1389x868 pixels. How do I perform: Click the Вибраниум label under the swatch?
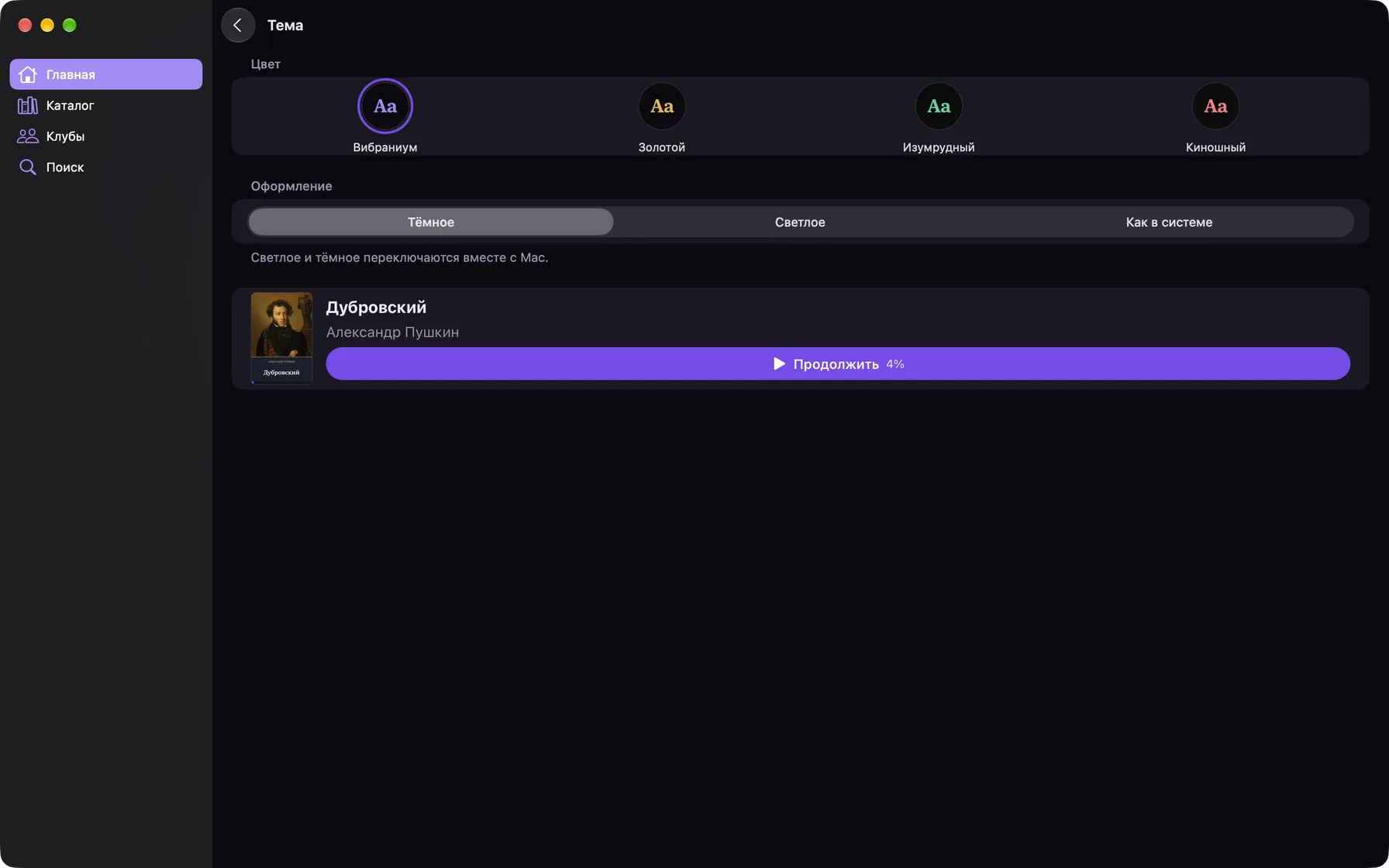point(385,147)
